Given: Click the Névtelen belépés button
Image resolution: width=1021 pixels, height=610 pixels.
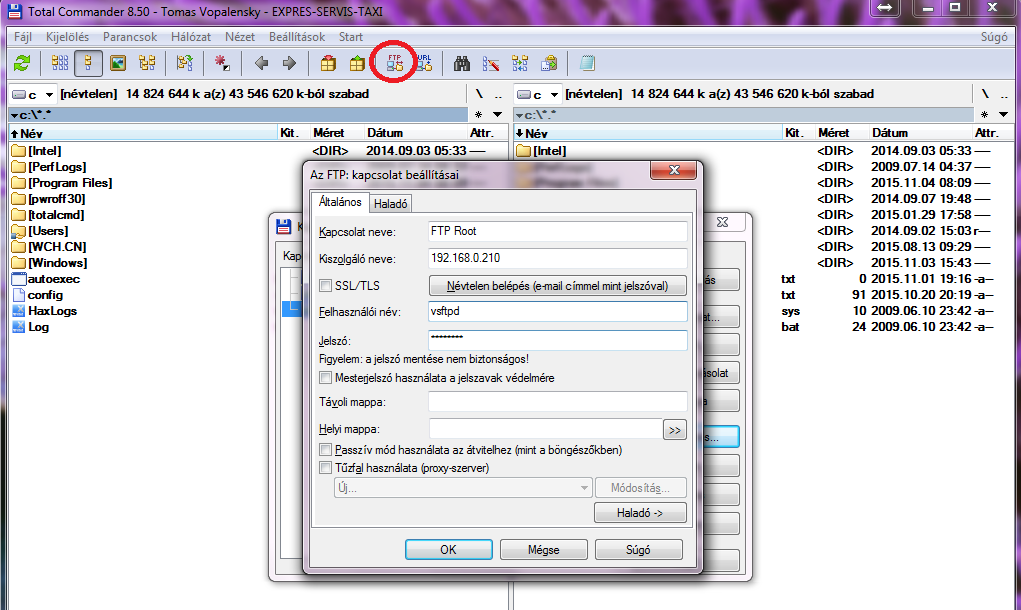Looking at the screenshot, I should click(x=557, y=286).
